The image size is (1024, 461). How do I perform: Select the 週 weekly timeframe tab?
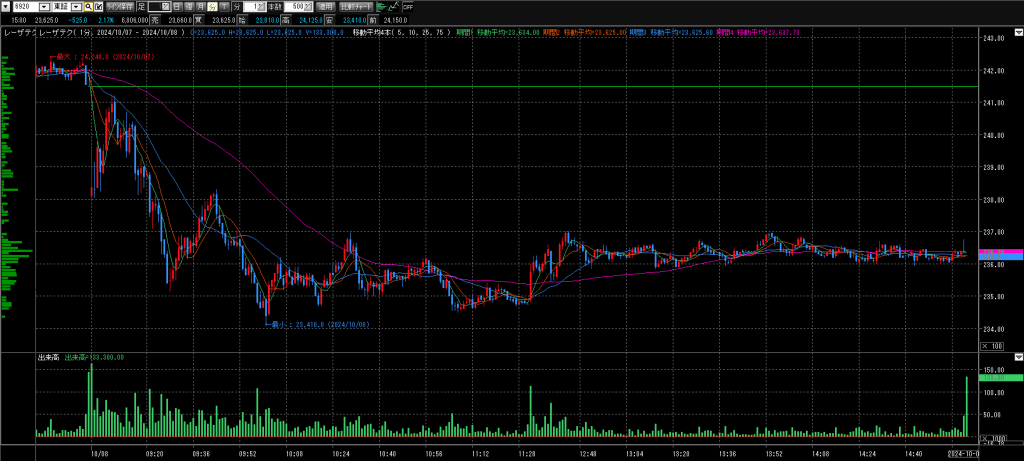coord(189,6)
